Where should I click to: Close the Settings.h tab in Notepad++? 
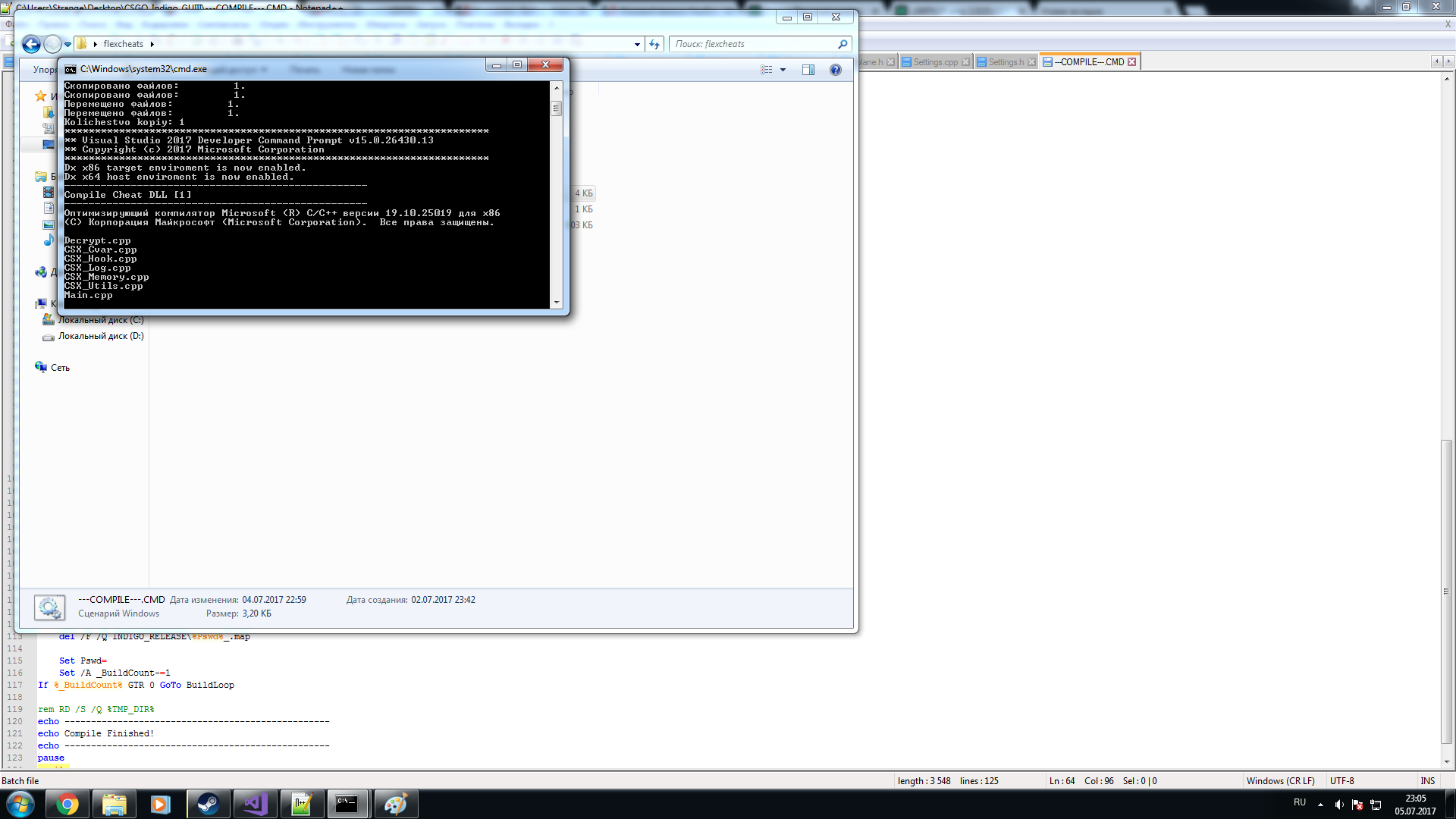click(1031, 62)
